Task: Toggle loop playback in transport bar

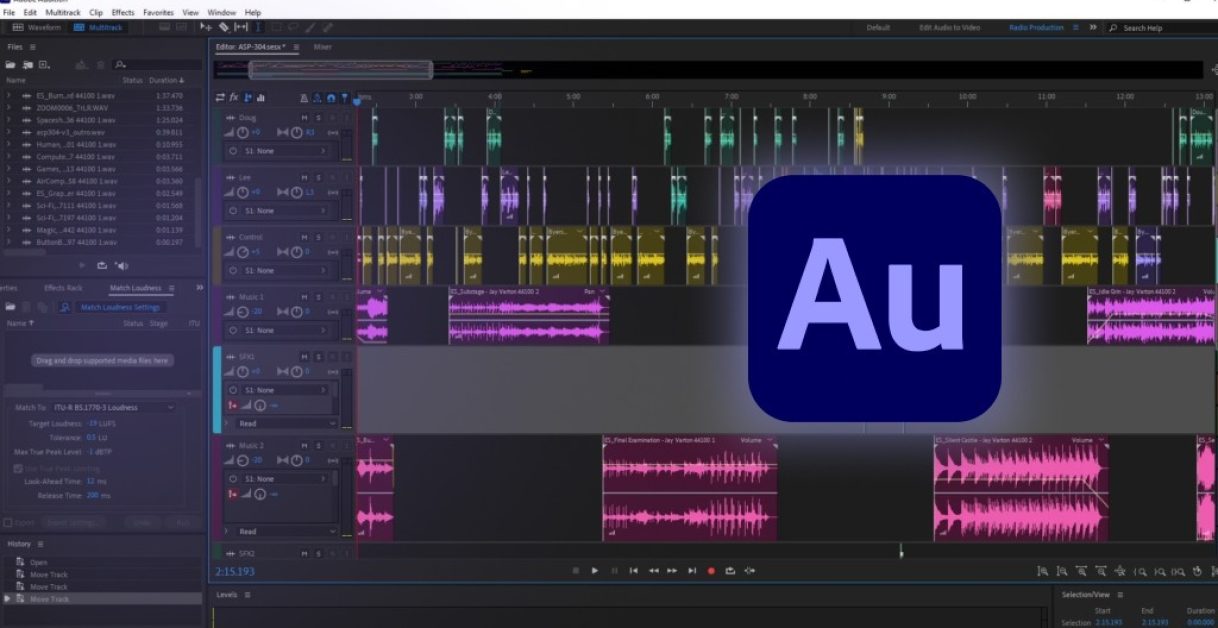Action: [x=730, y=570]
